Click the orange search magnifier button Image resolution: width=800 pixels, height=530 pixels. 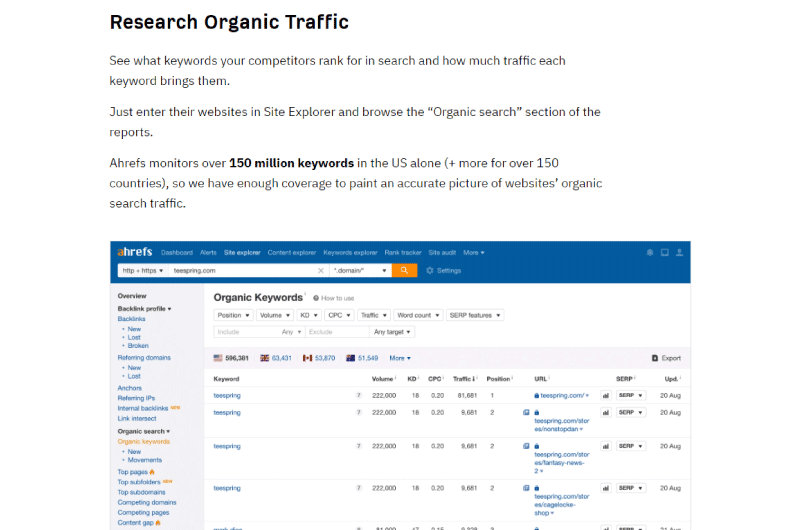tap(405, 270)
